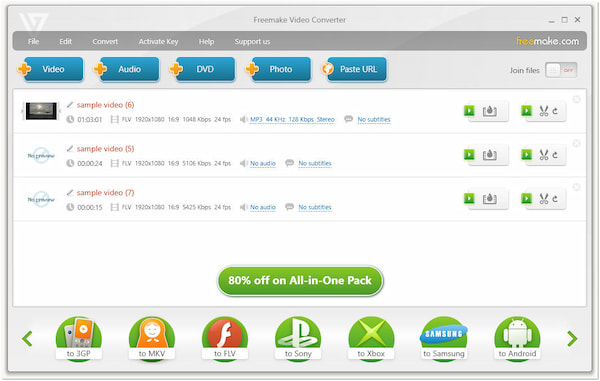Rename sample video (7) via pencil icon
Viewport: 600px width, 381px height.
point(70,192)
